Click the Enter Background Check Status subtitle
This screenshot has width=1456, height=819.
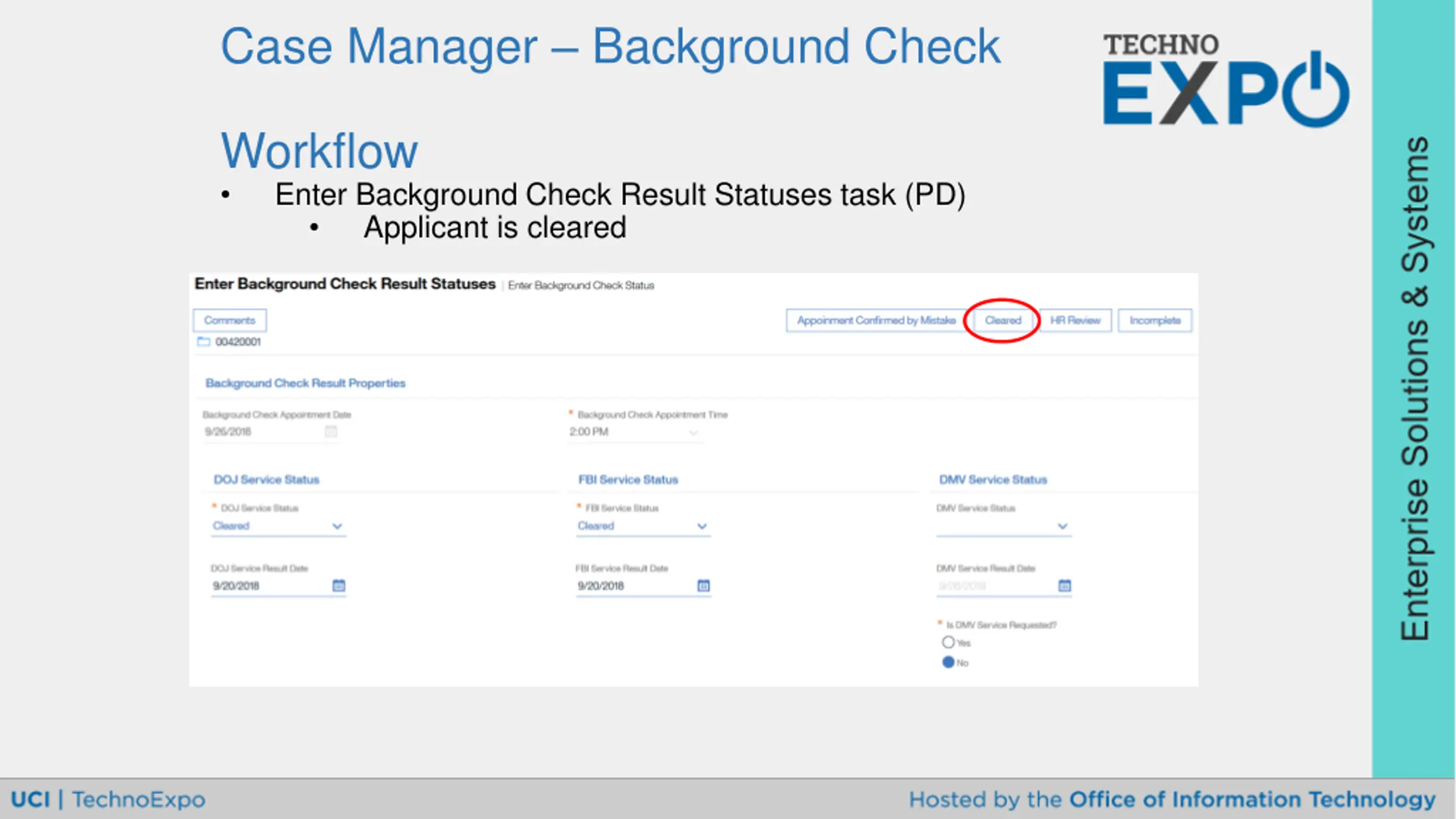[x=581, y=286]
